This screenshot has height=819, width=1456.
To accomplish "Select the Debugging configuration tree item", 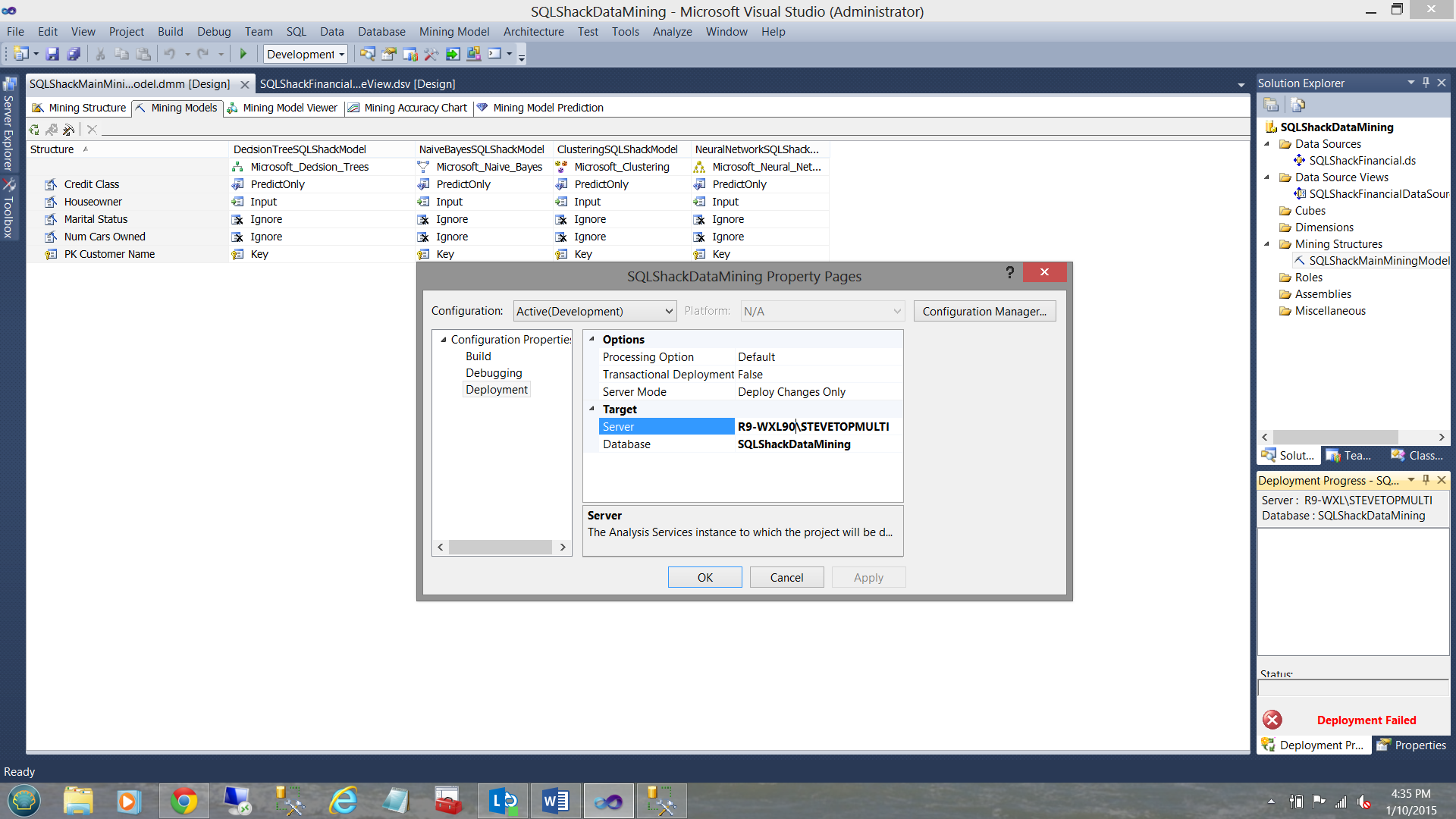I will pos(494,373).
